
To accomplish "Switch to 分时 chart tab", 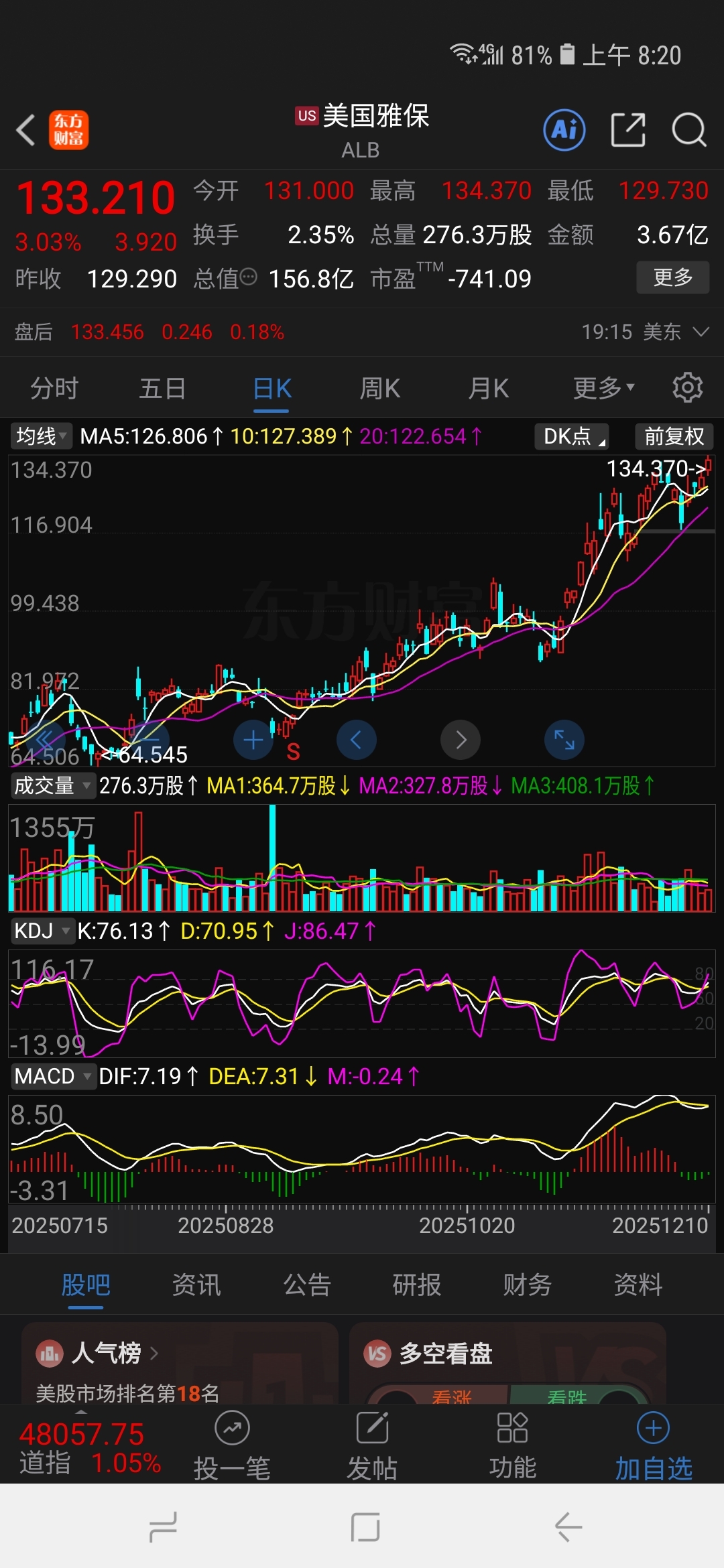I will (x=54, y=388).
